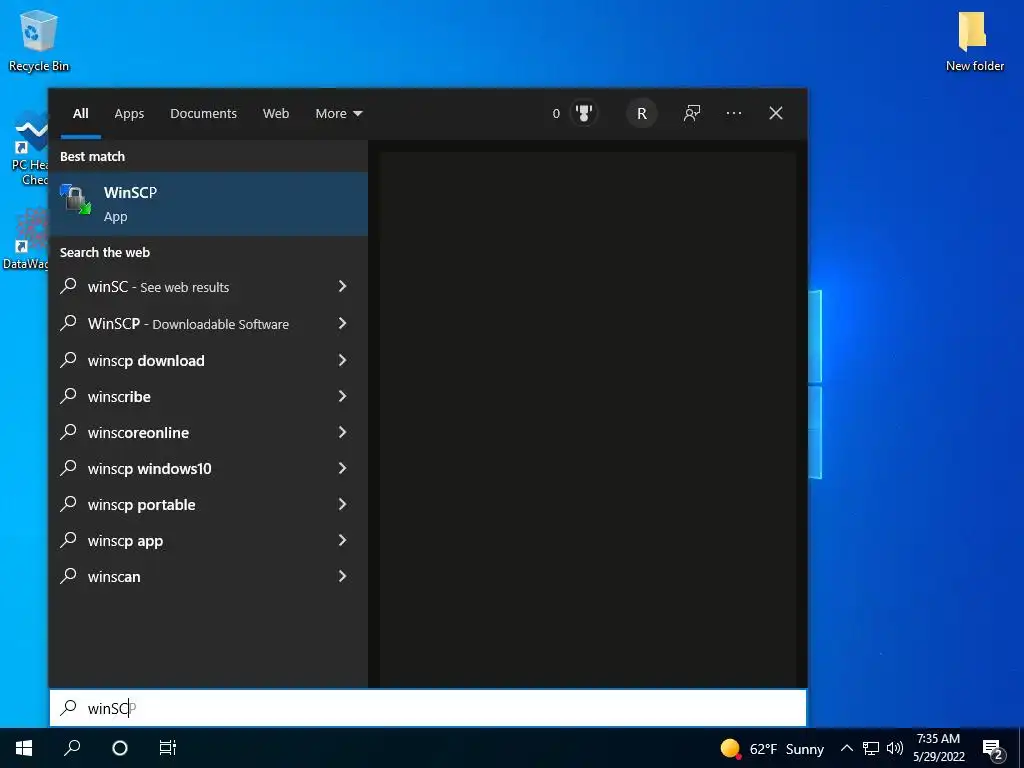Select 'WinSCP - Downloadable Software' suggestion text

188,324
